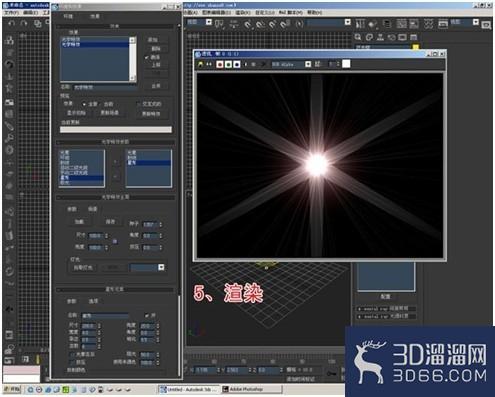Toggle the star element 启用 On checkbox

[x=147, y=315]
